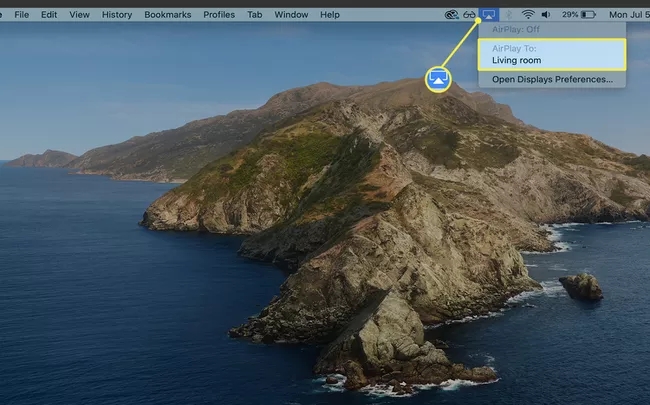Open the Profiles menu
Screen dimensions: 650x405
[x=219, y=15]
